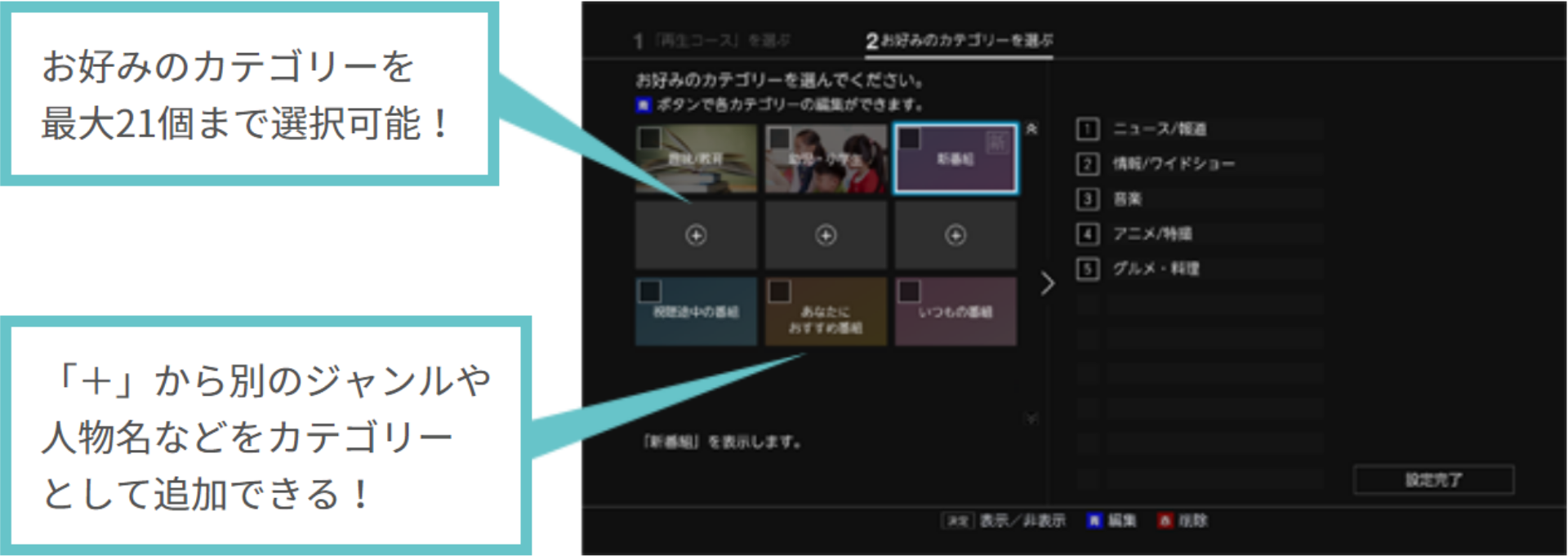Click the plus icon in the middle empty category slot
Screen dimensions: 1568x556
point(826,236)
